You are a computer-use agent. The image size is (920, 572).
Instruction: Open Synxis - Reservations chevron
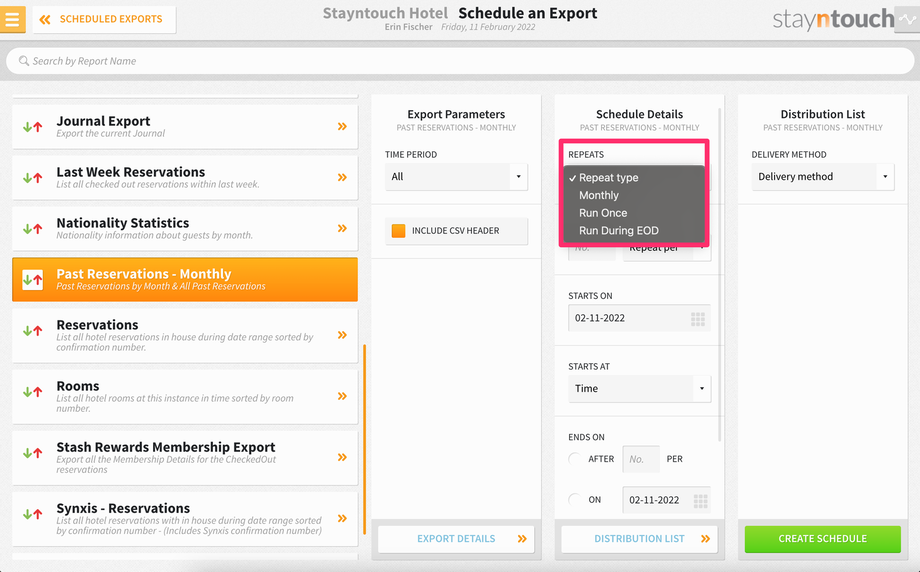pos(342,518)
